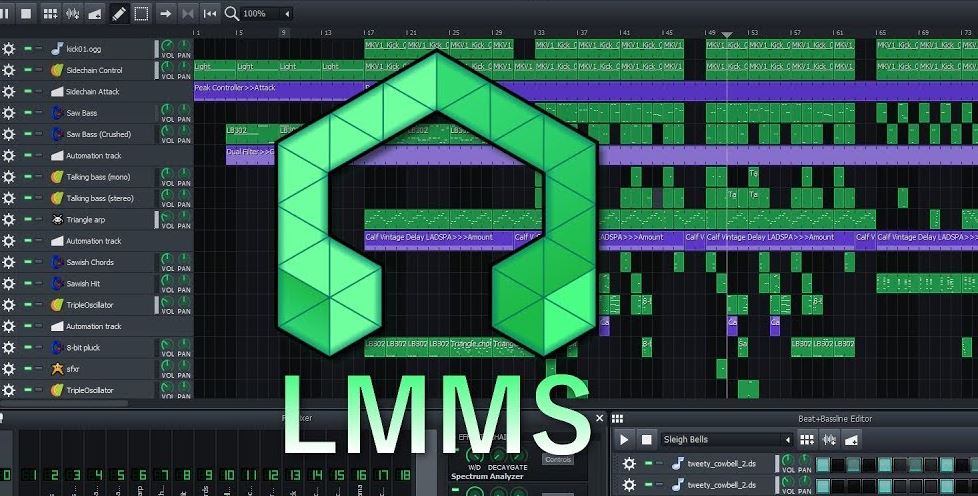
Task: Click the sfxr star instrument icon
Action: 57,369
